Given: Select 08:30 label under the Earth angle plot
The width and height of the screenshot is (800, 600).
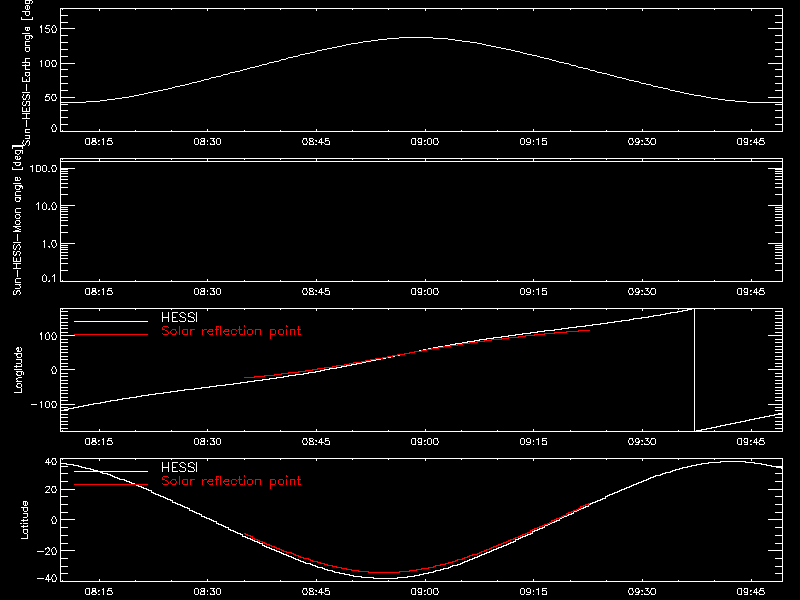Looking at the screenshot, I should pyautogui.click(x=207, y=142).
